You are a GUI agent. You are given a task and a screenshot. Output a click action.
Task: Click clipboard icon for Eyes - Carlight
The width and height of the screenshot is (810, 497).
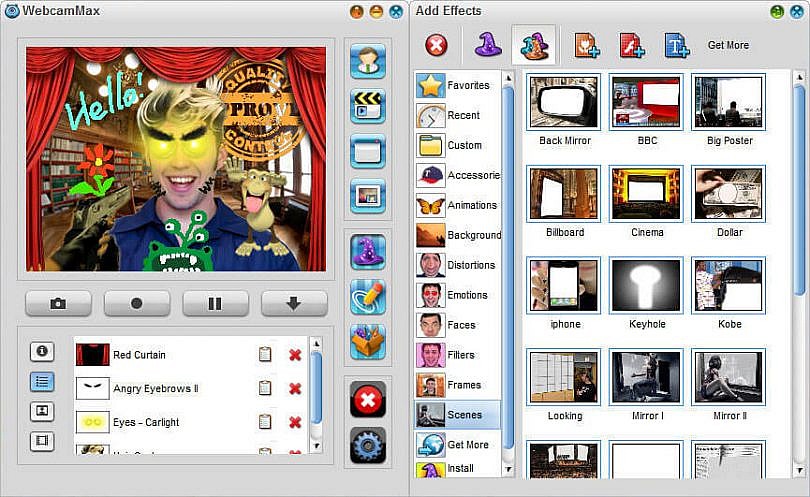point(265,422)
